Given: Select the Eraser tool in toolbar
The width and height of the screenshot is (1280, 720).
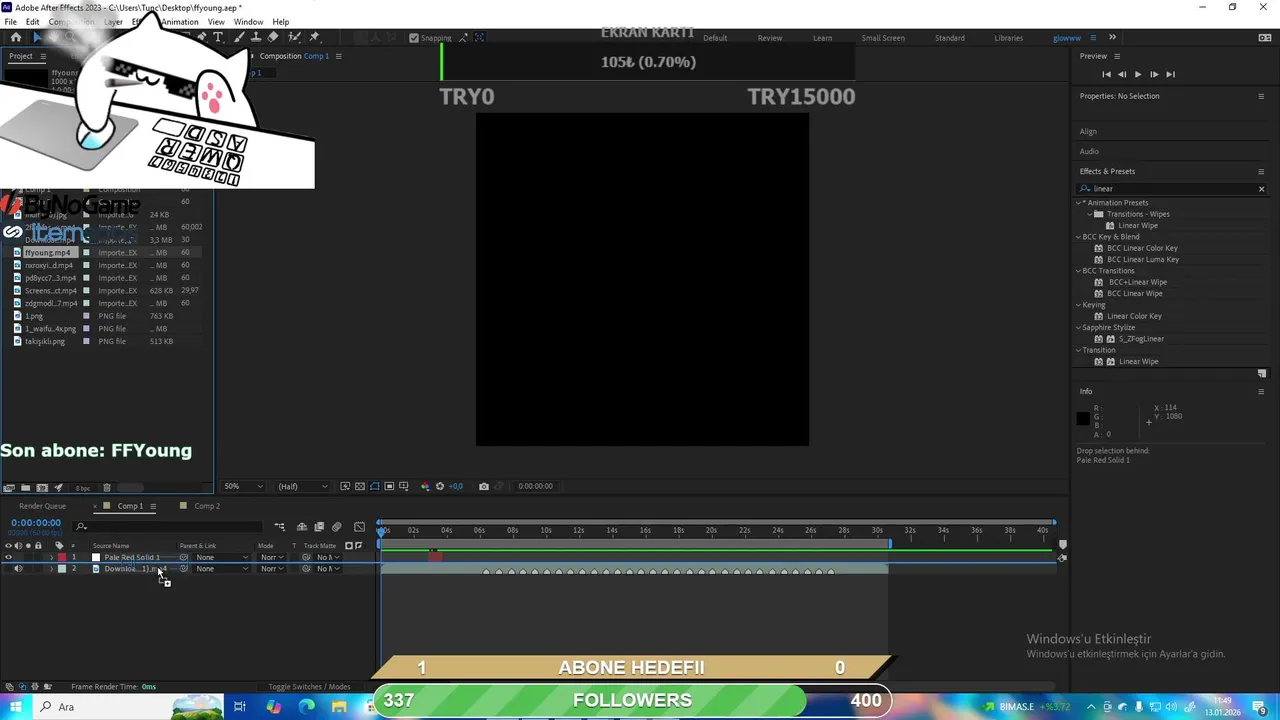Looking at the screenshot, I should point(273,37).
